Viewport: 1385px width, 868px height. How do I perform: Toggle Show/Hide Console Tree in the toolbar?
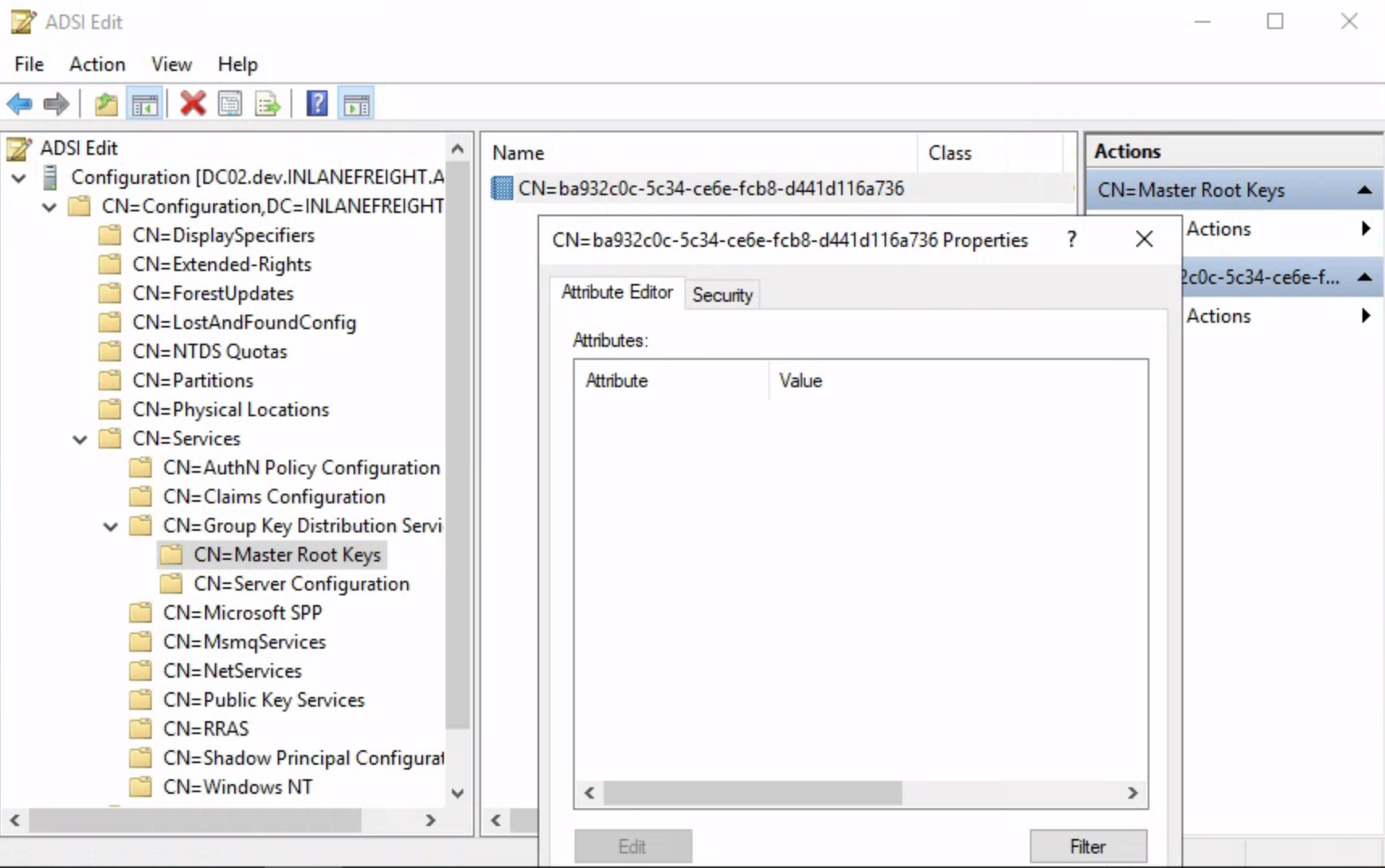pyautogui.click(x=145, y=104)
